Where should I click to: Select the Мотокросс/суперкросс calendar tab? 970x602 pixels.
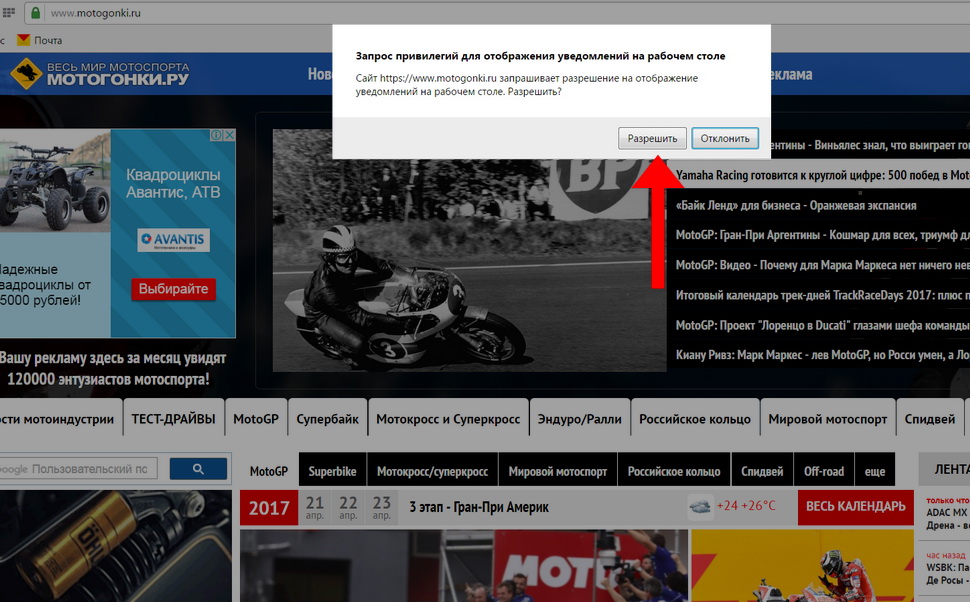432,471
